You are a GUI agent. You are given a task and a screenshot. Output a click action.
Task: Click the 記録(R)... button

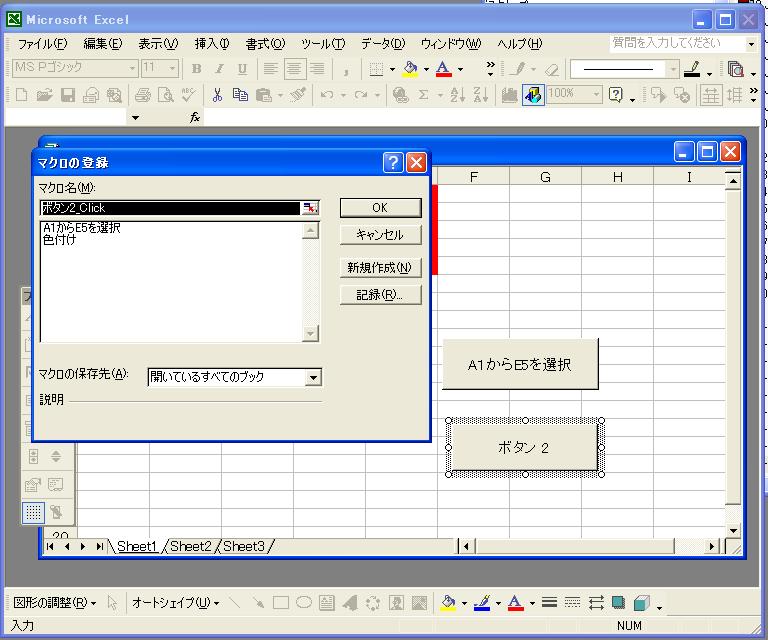[381, 295]
